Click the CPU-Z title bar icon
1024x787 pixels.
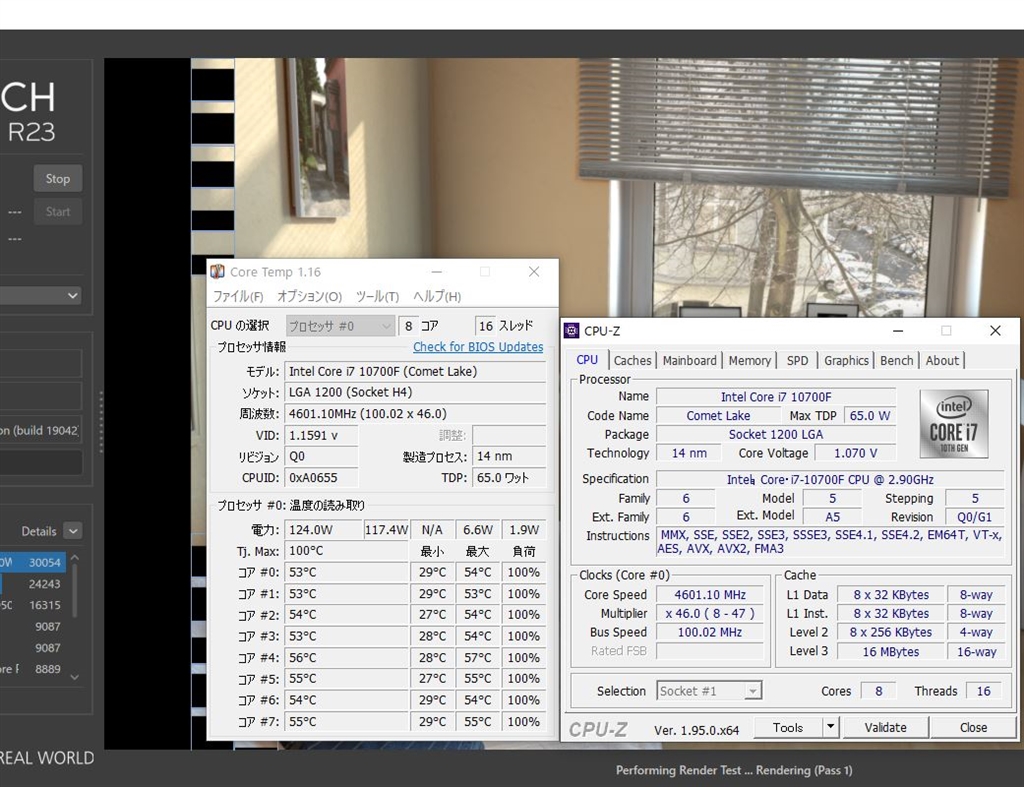[571, 331]
